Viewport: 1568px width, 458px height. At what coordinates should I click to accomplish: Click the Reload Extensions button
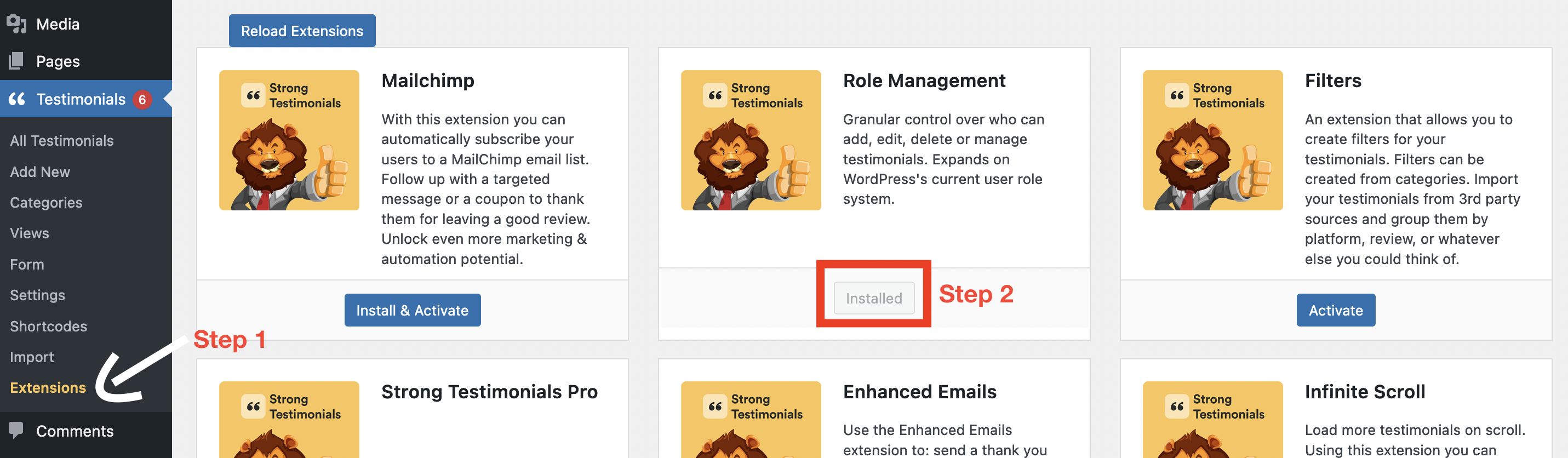[302, 31]
